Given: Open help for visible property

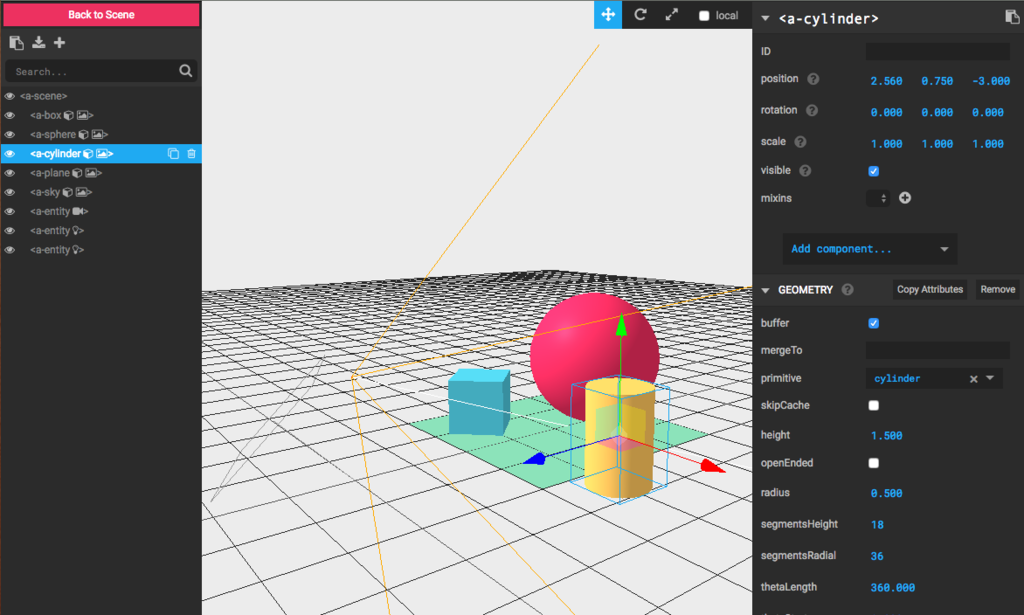Looking at the screenshot, I should pyautogui.click(x=805, y=170).
